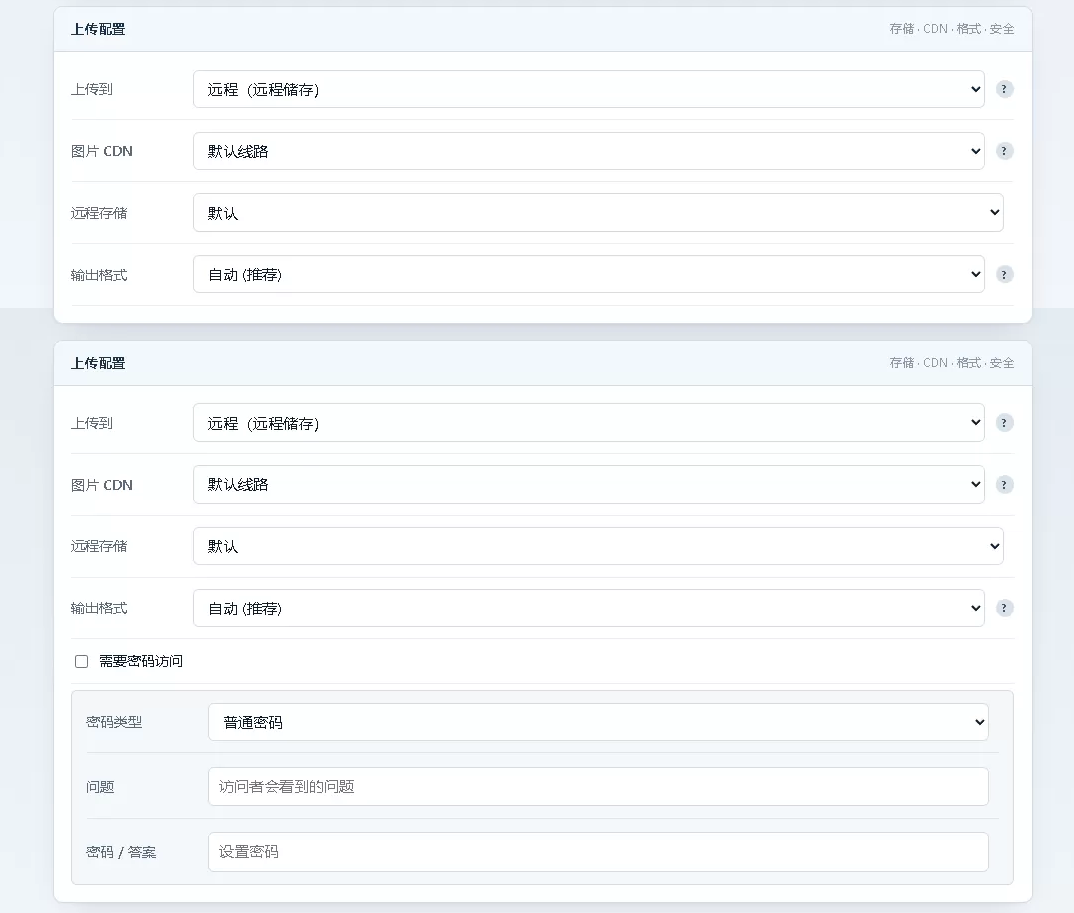Viewport: 1074px width, 913px height.
Task: Open first panel's 上传到 dropdown
Action: click(x=588, y=89)
